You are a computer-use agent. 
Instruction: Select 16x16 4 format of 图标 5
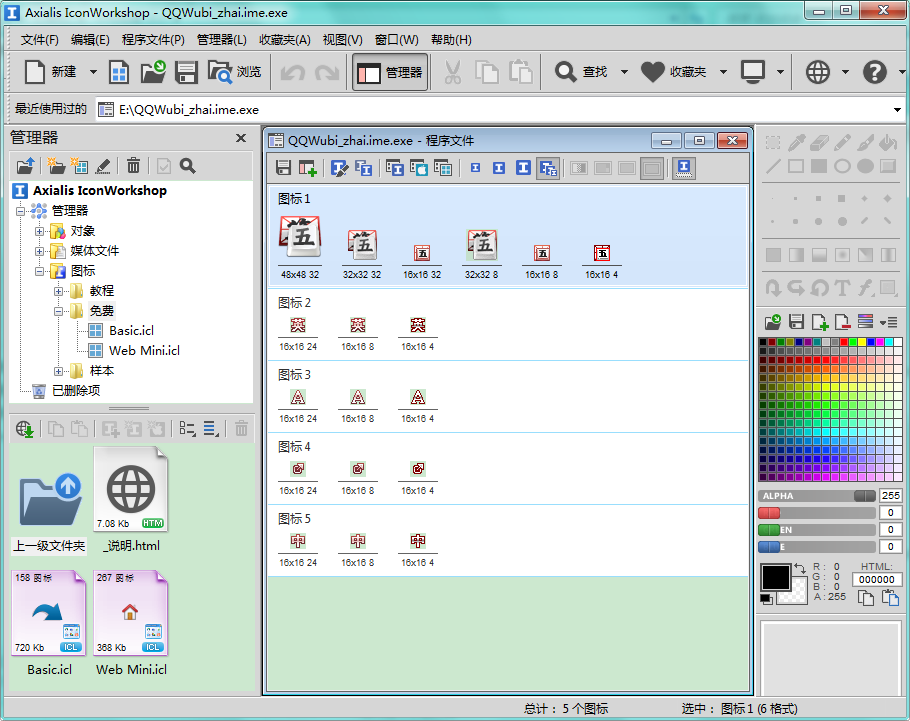coord(418,551)
